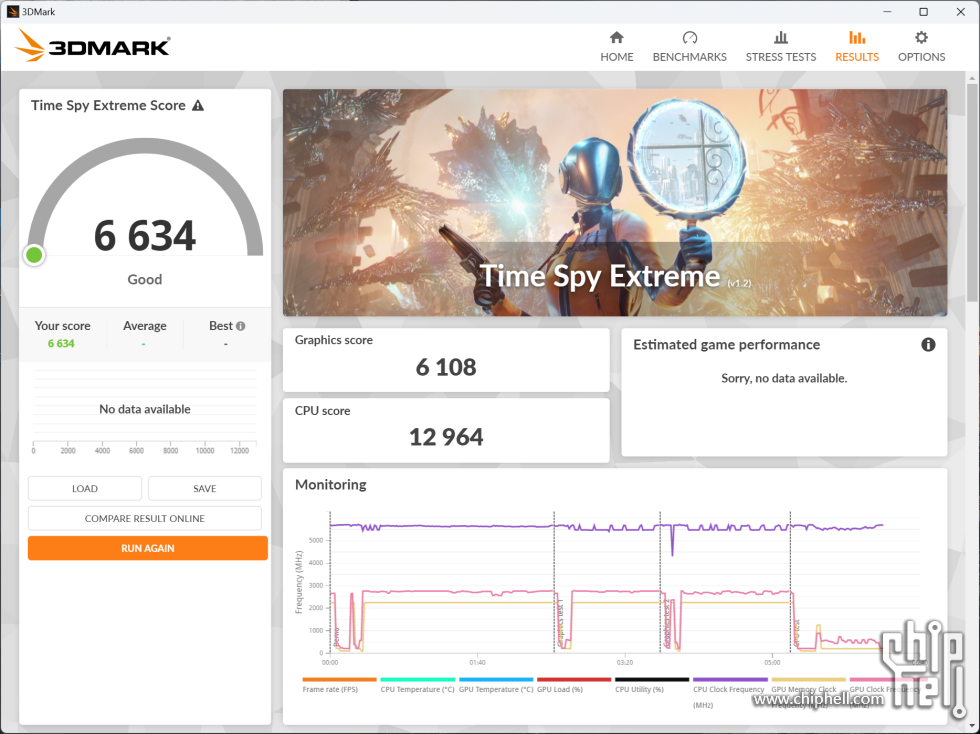Toggle the GPU Temperature legend swatch
This screenshot has width=980, height=734.
(x=496, y=679)
